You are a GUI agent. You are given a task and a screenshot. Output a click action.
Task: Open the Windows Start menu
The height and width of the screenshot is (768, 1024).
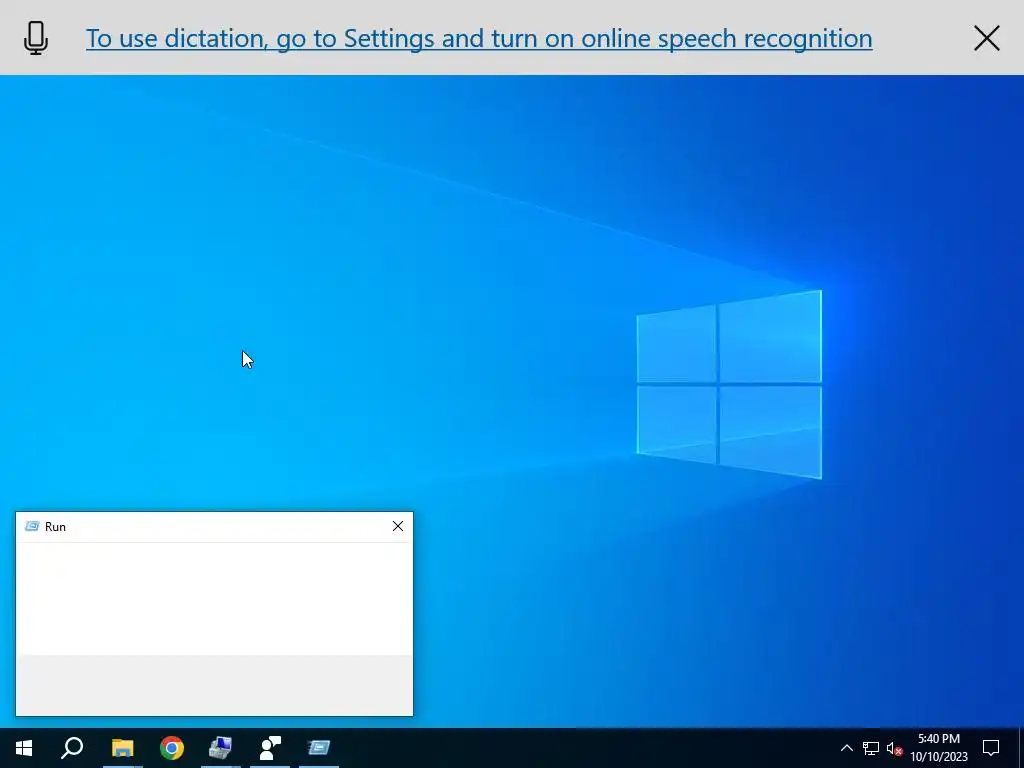pos(24,748)
